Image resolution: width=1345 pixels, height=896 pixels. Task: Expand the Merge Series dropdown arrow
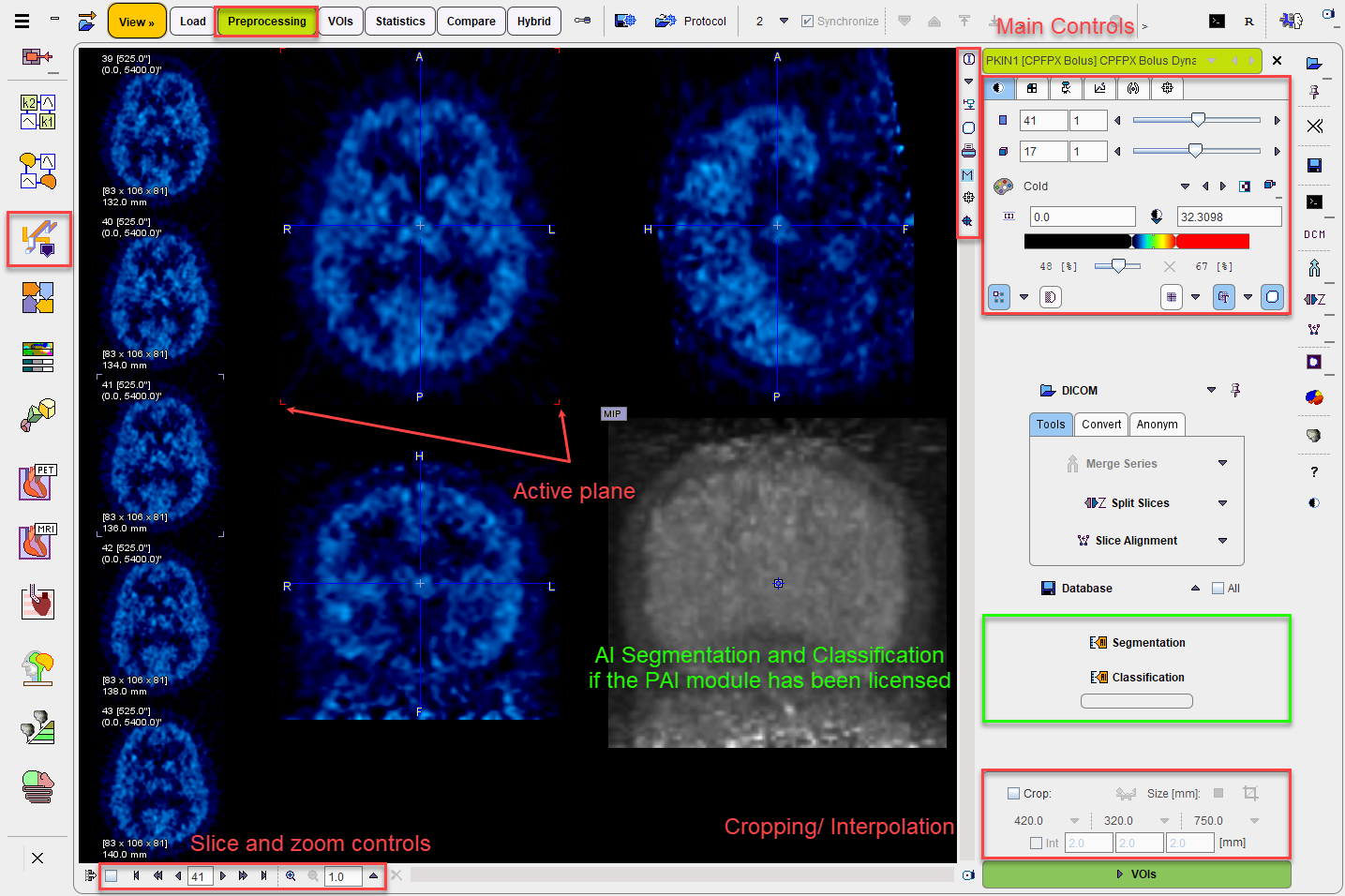[1222, 463]
